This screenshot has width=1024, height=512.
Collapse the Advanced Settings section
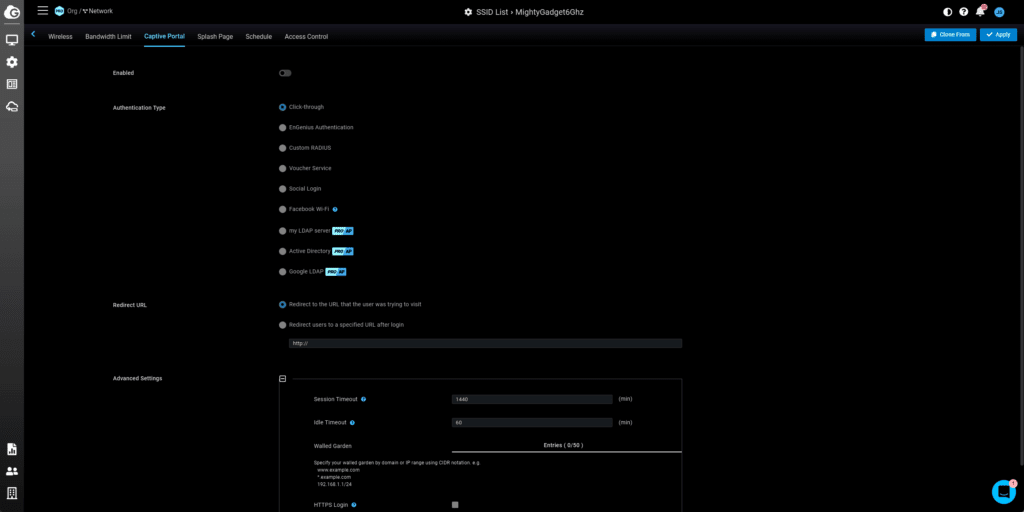click(x=283, y=379)
